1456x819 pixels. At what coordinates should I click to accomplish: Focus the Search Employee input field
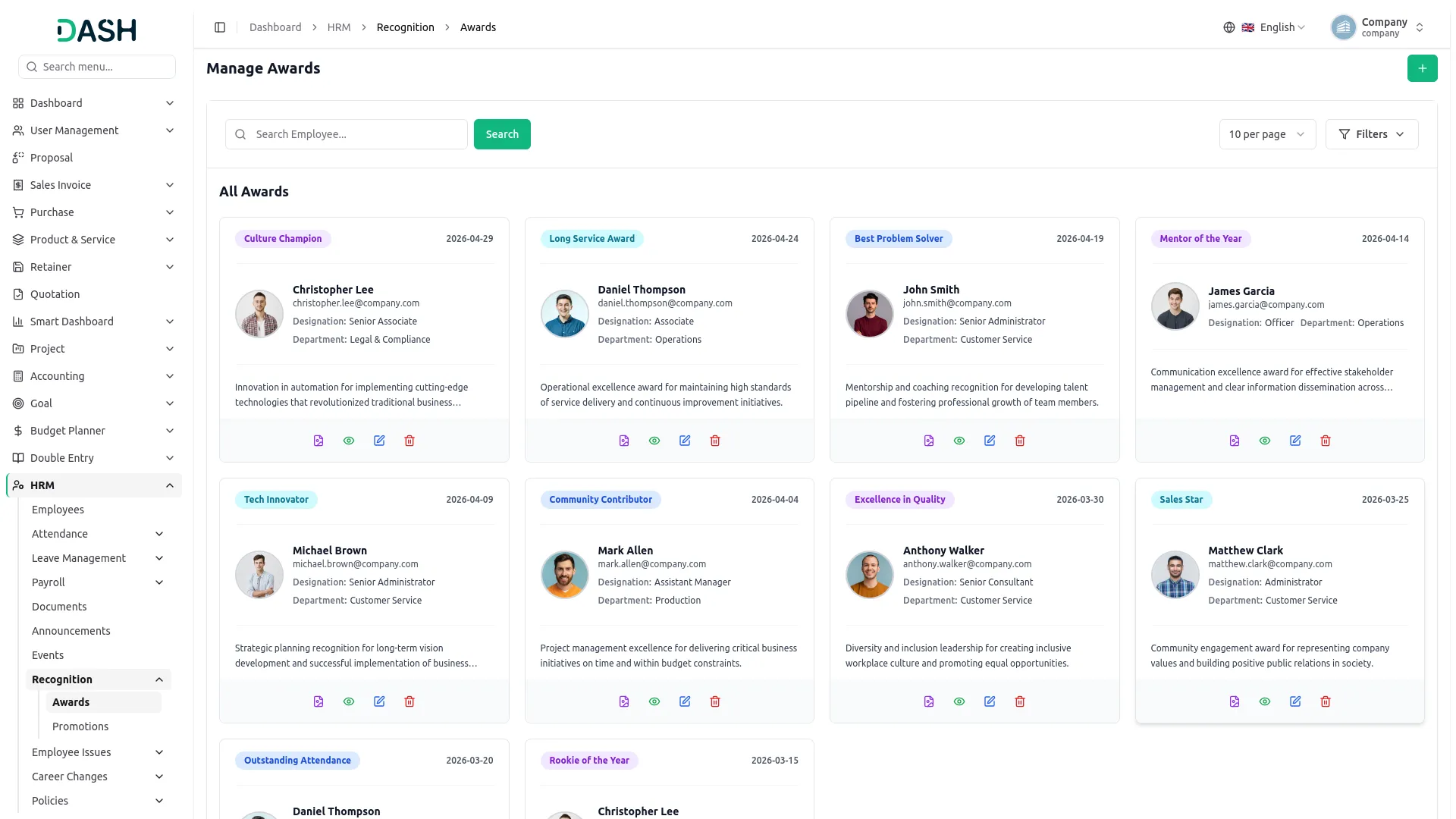tap(347, 134)
